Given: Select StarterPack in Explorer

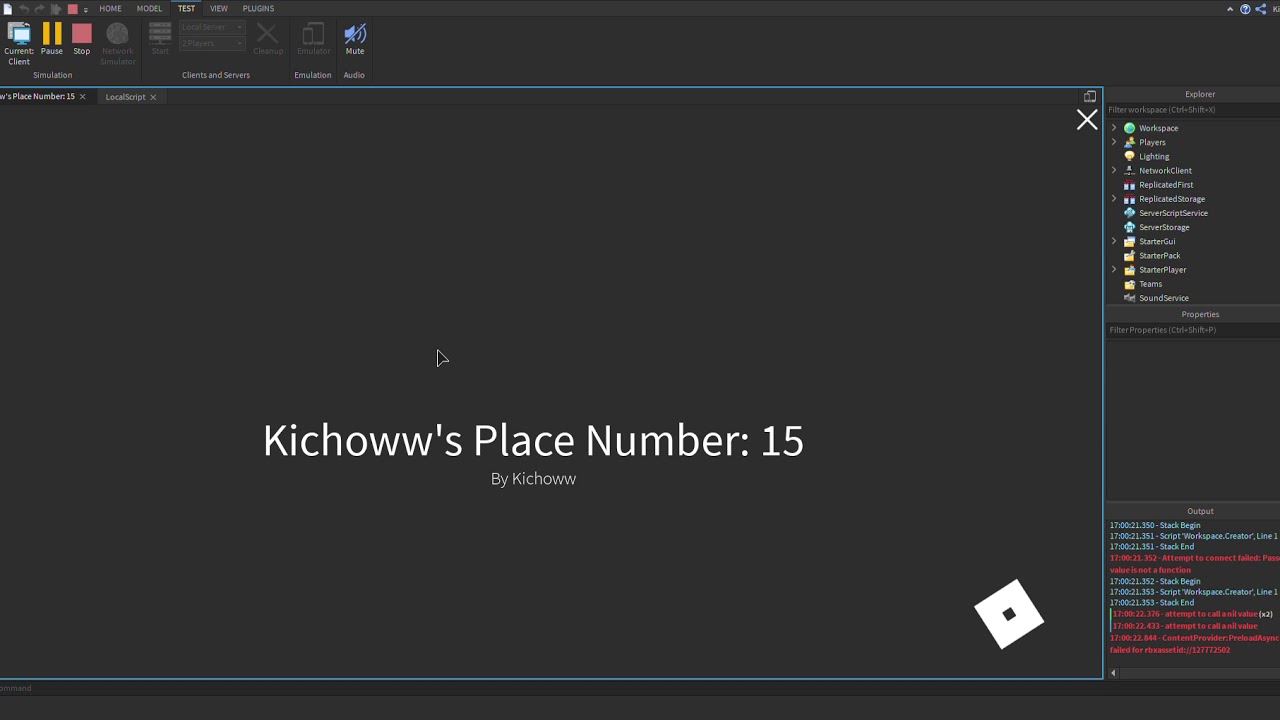Looking at the screenshot, I should (1159, 256).
